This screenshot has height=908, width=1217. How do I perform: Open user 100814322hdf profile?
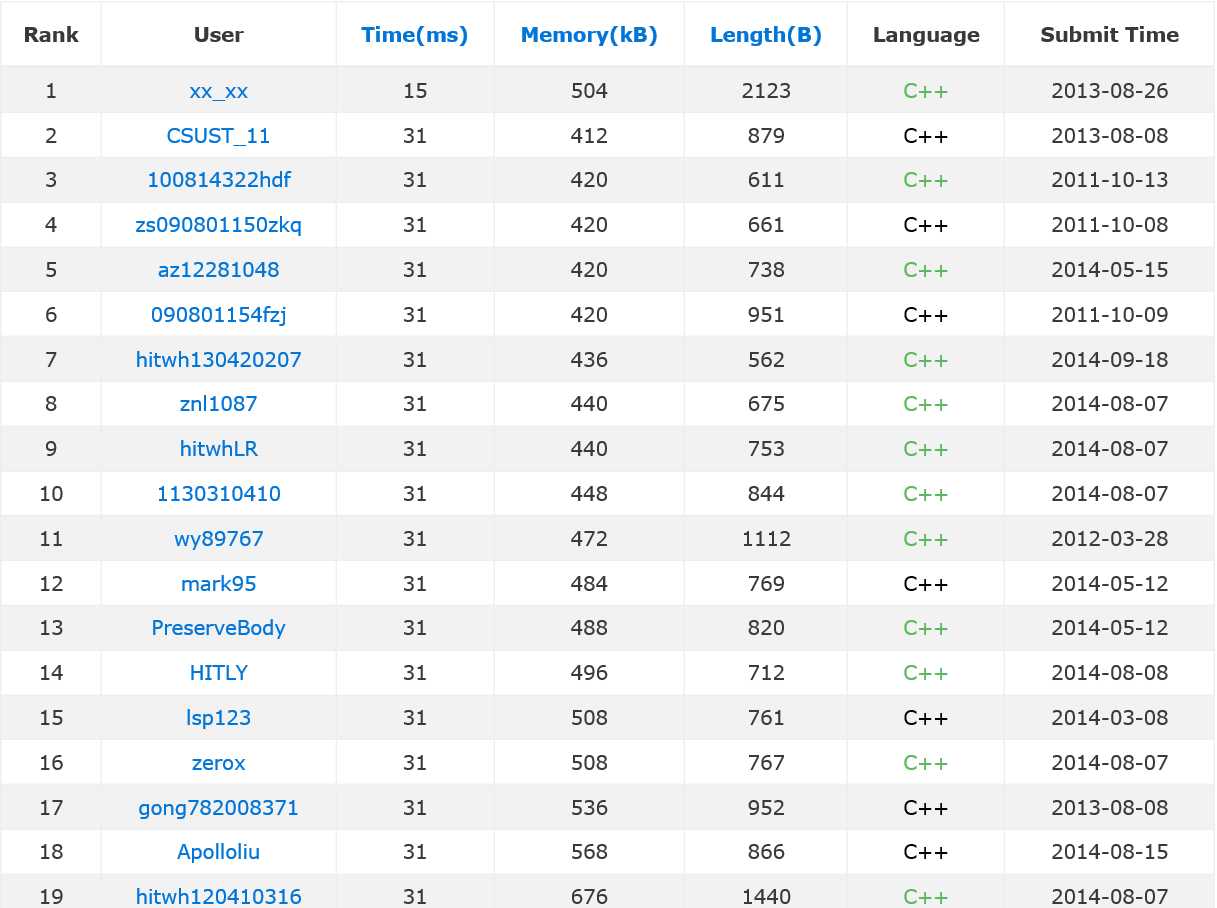tap(219, 180)
